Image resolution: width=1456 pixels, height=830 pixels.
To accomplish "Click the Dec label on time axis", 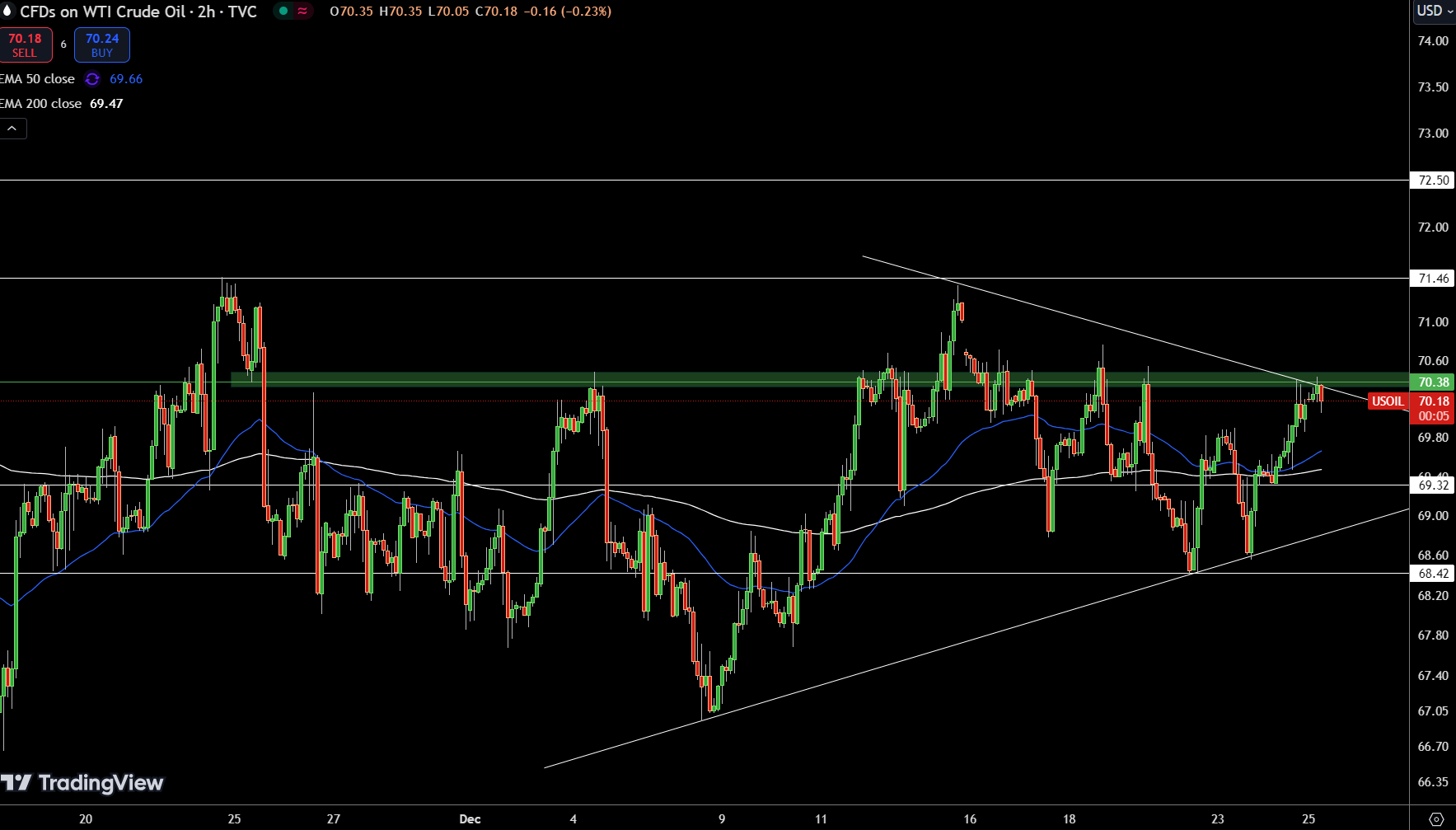I will [470, 819].
